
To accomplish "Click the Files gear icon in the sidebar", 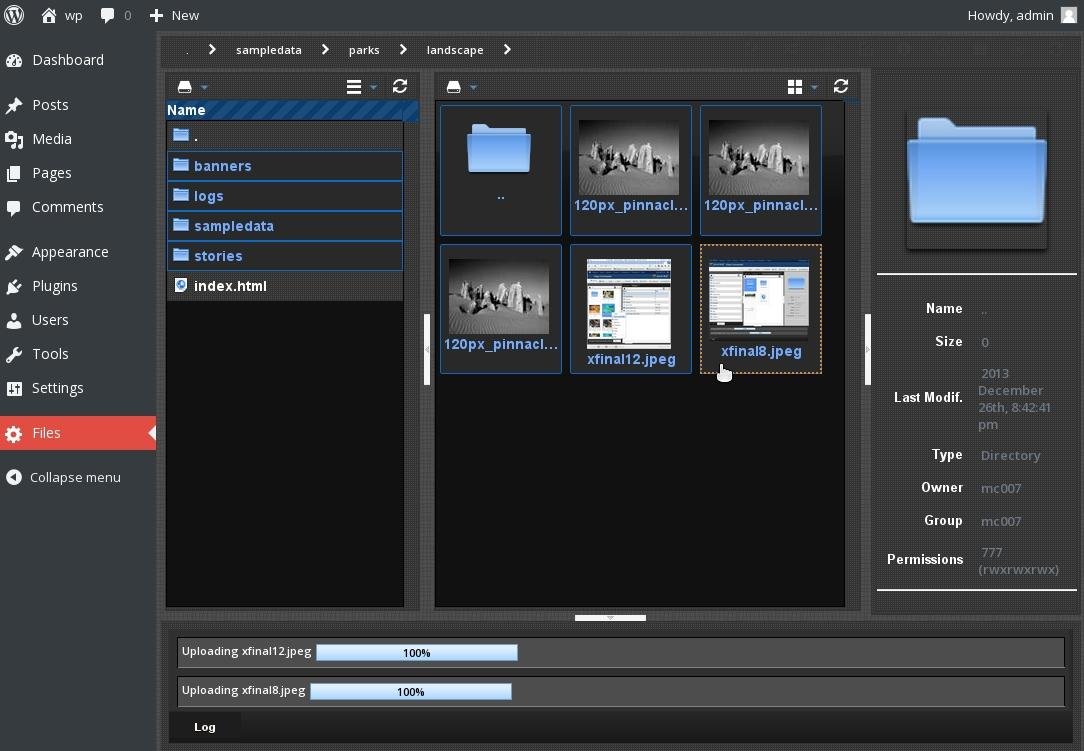I will [x=15, y=433].
